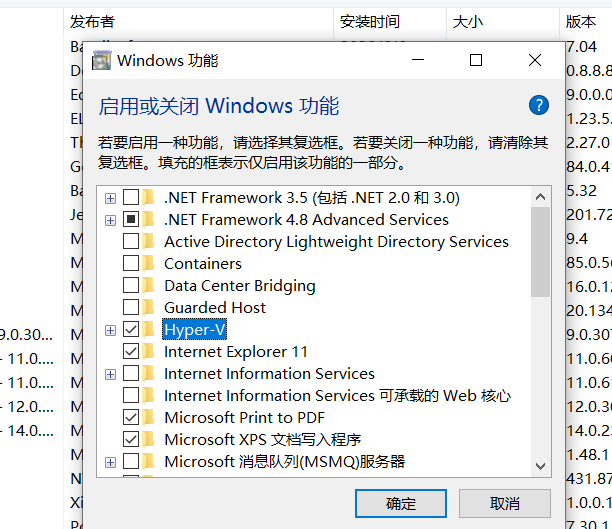Minimize the Windows 功能 dialog

pyautogui.click(x=418, y=60)
